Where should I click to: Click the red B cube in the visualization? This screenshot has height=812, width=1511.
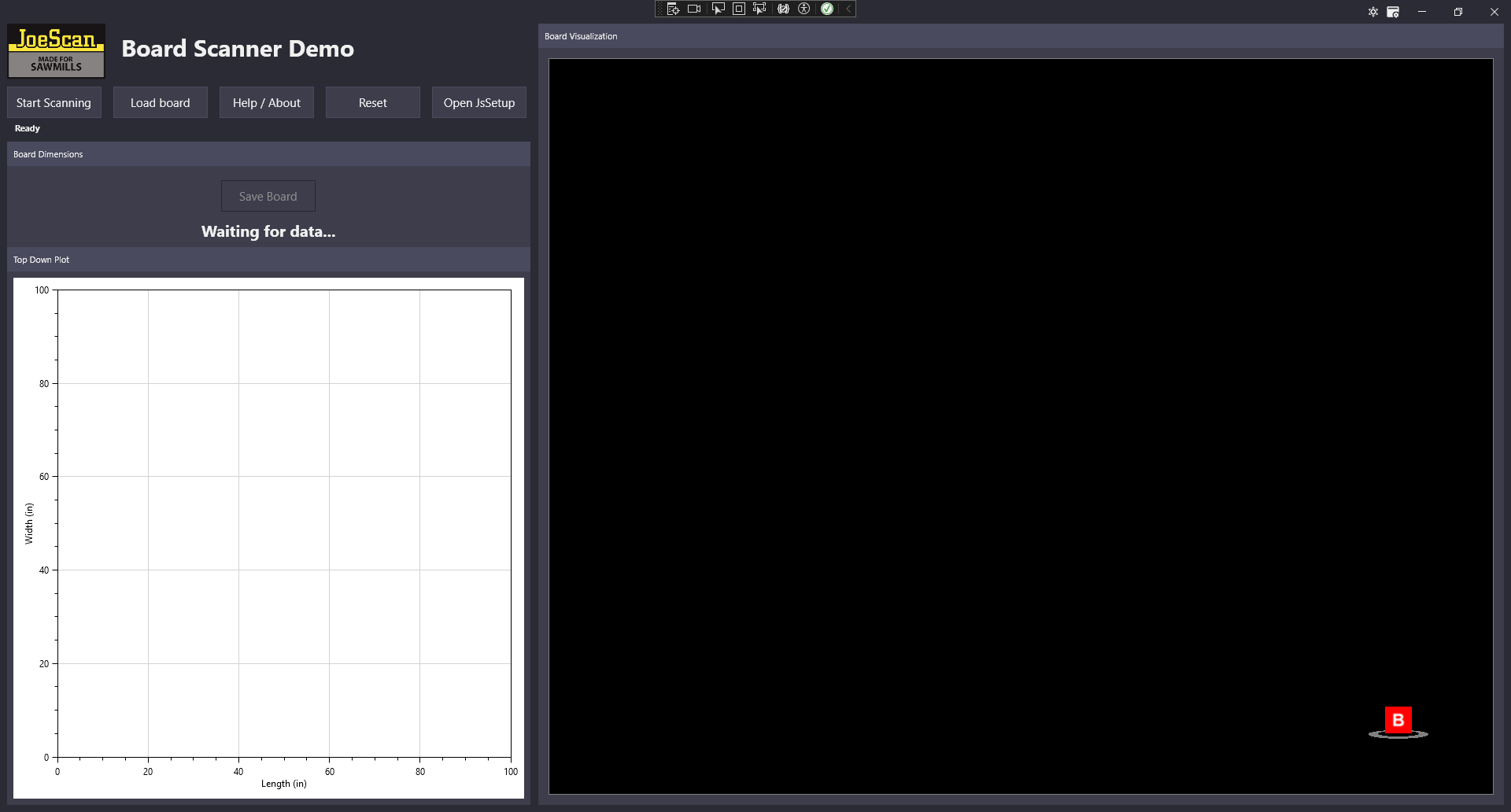click(x=1398, y=719)
